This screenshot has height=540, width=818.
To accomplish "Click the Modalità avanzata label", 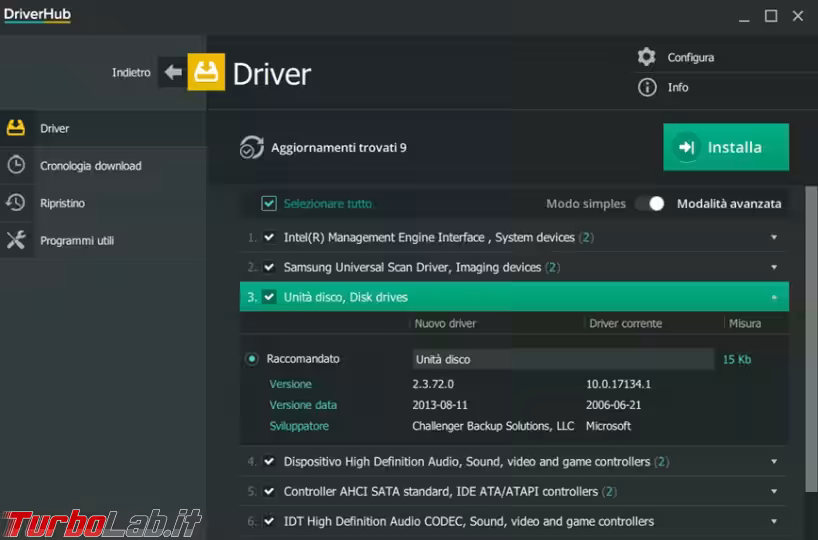I will pos(729,203).
